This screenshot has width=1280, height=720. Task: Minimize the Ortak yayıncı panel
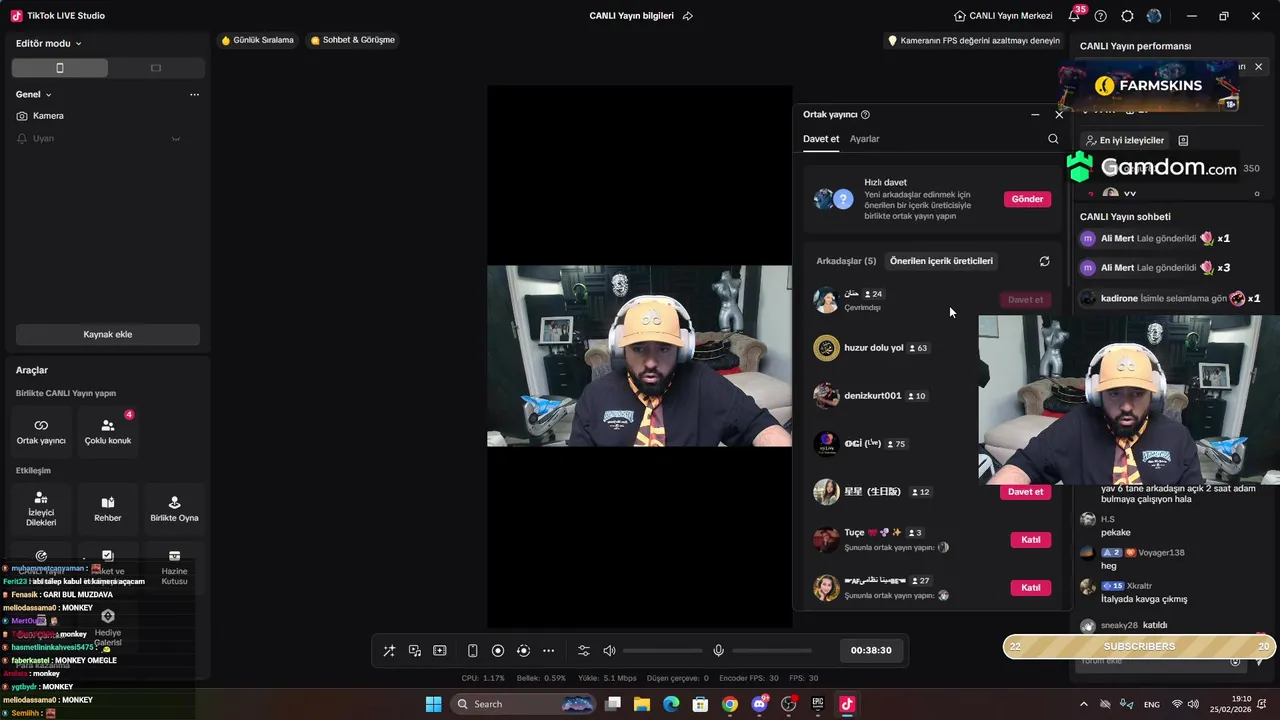[1035, 115]
